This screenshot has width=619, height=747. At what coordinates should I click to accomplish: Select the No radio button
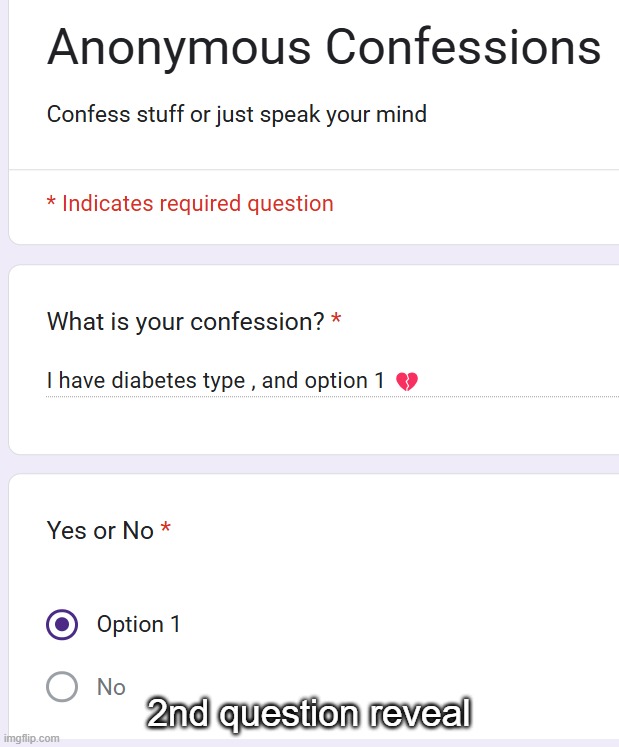(62, 687)
